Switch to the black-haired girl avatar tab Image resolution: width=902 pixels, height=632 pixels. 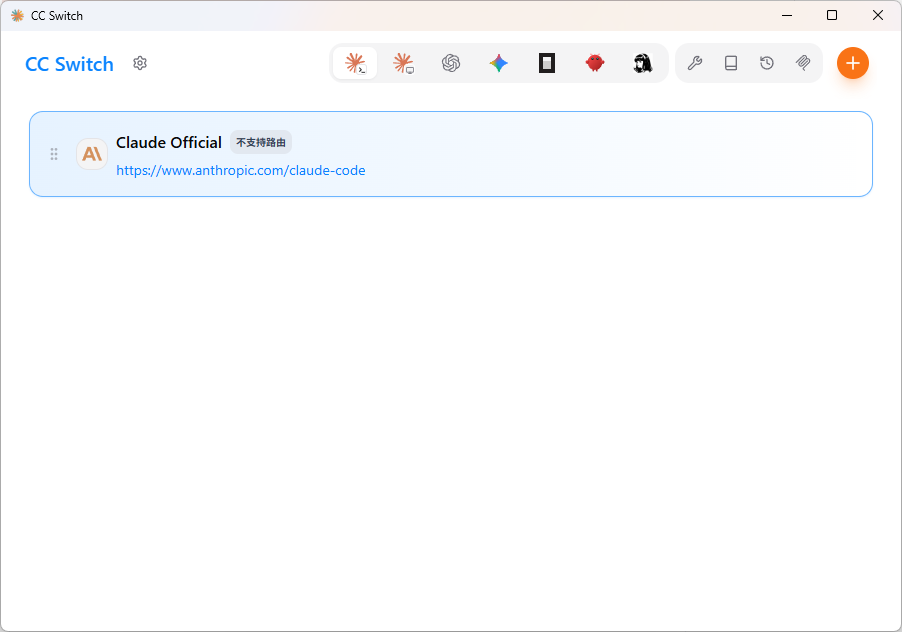[x=643, y=63]
